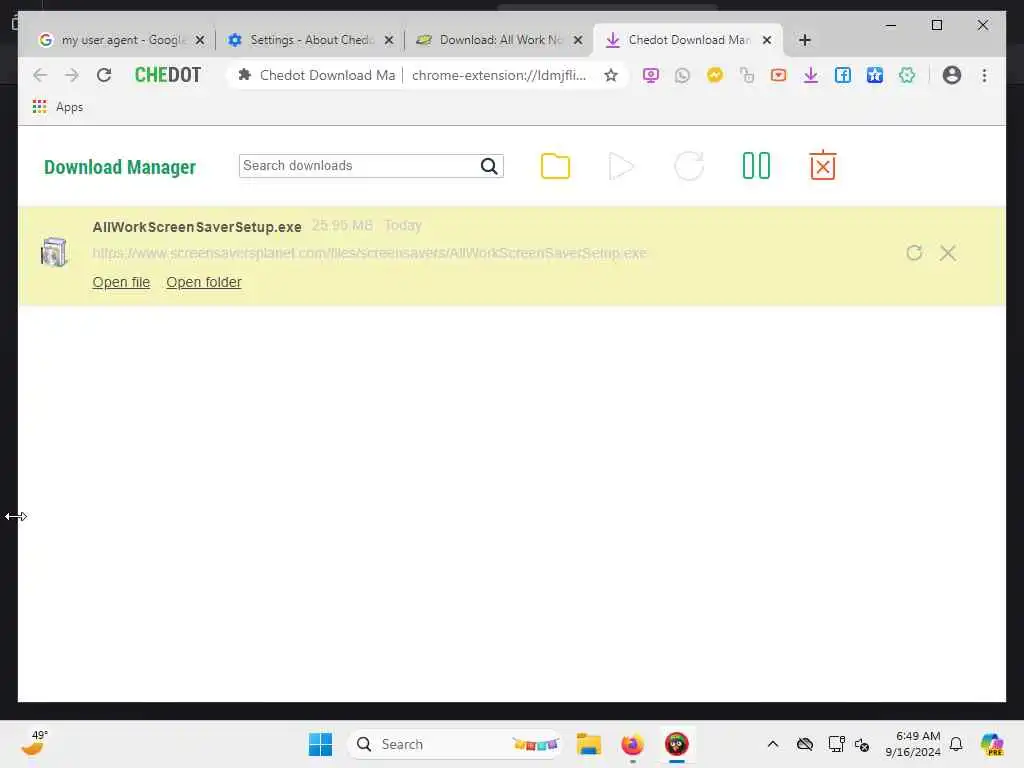This screenshot has height=768, width=1024.
Task: Open the Windows Start menu
Action: (320, 744)
